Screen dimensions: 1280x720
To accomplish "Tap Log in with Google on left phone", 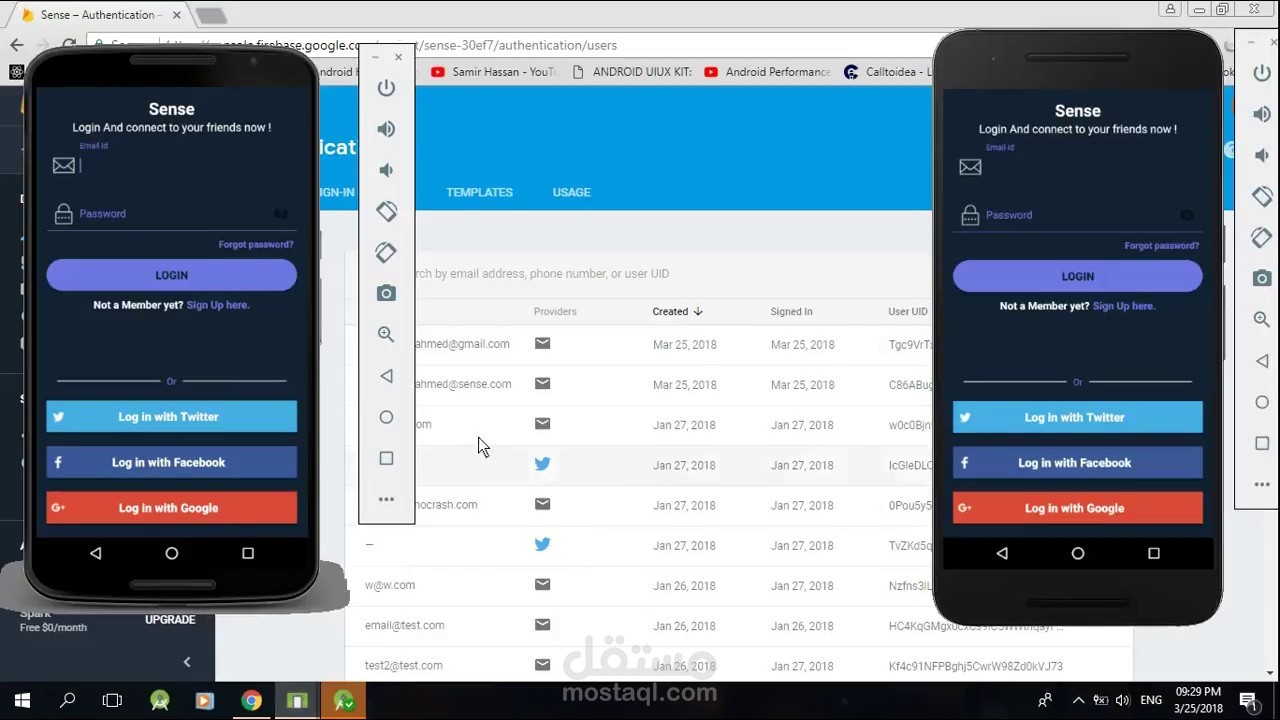I will point(171,508).
